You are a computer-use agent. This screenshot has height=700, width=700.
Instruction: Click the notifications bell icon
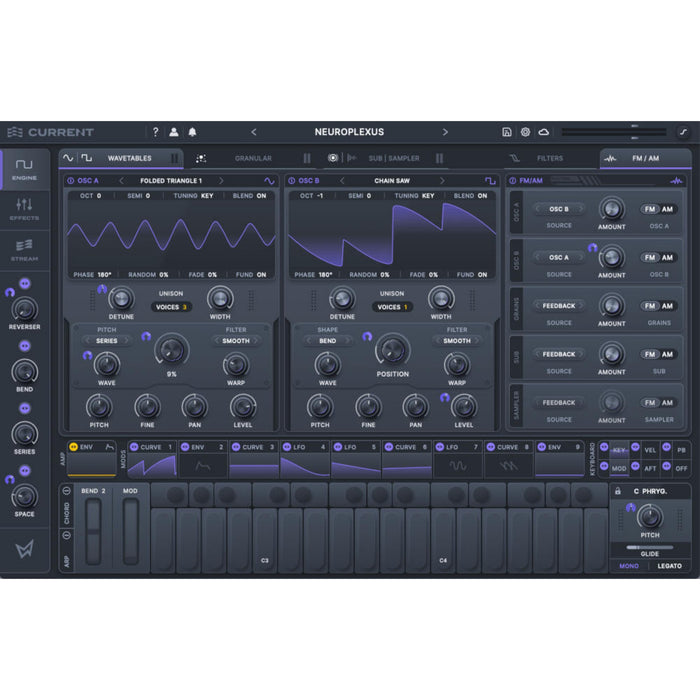(x=192, y=132)
